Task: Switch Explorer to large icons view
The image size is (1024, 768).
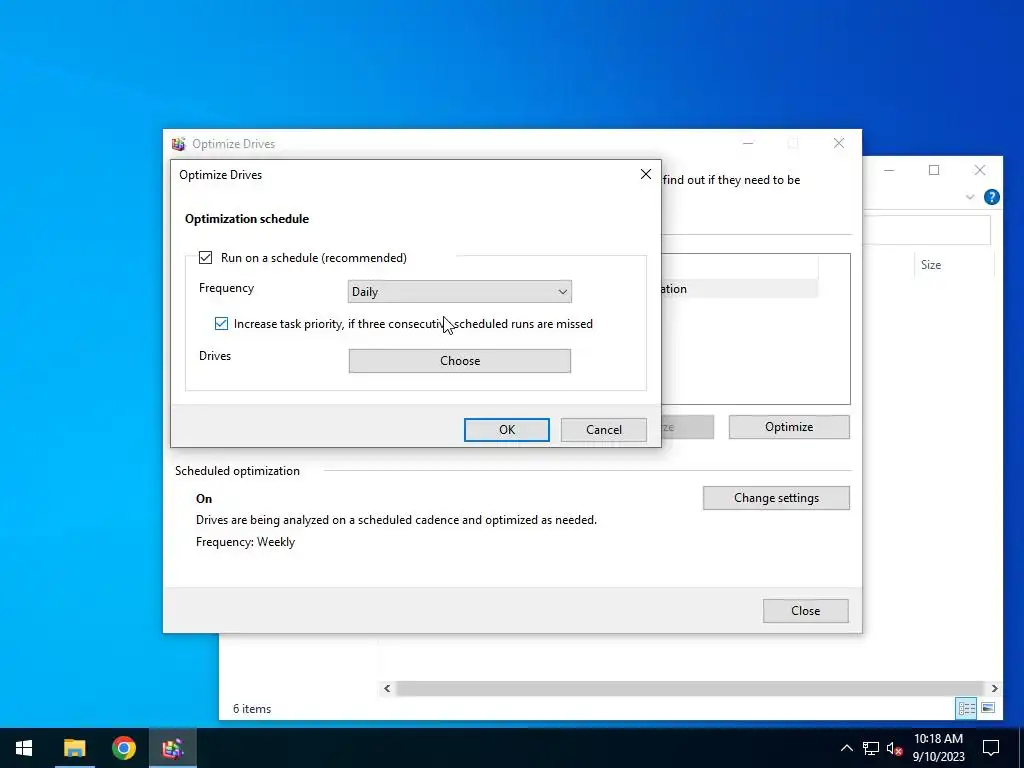Action: point(988,708)
